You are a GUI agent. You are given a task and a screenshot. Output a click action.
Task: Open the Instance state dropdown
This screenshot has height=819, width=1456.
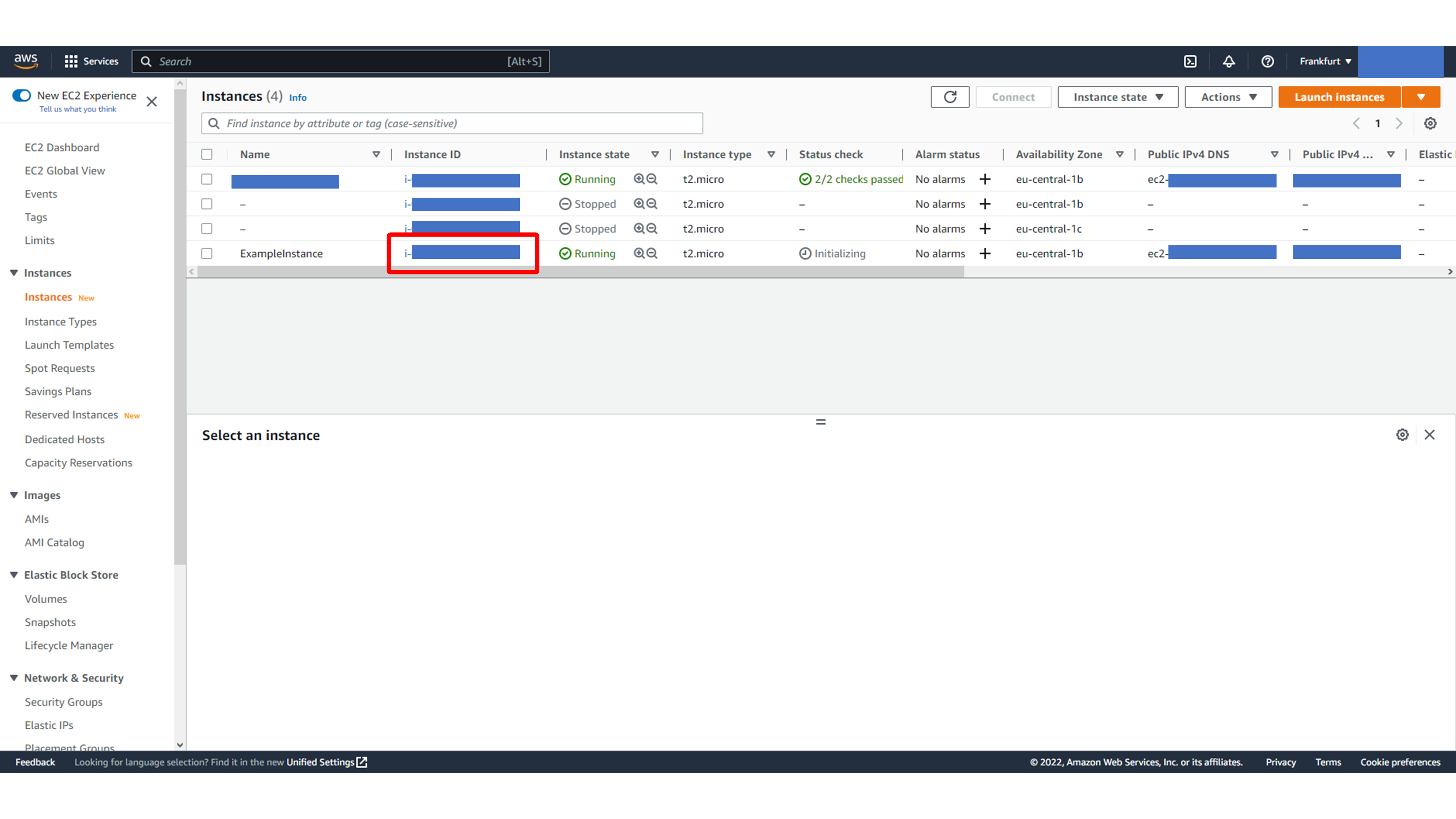(x=1117, y=97)
